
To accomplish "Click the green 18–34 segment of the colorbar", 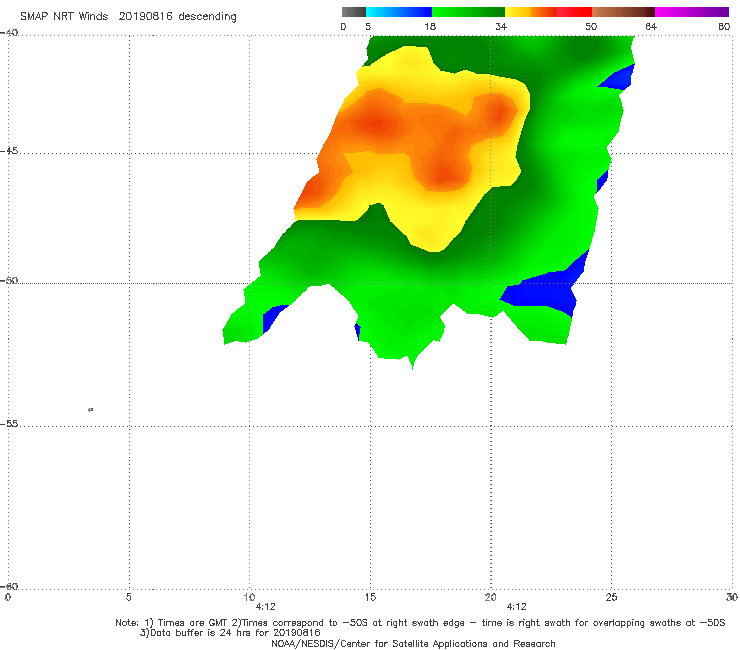I will click(x=469, y=12).
